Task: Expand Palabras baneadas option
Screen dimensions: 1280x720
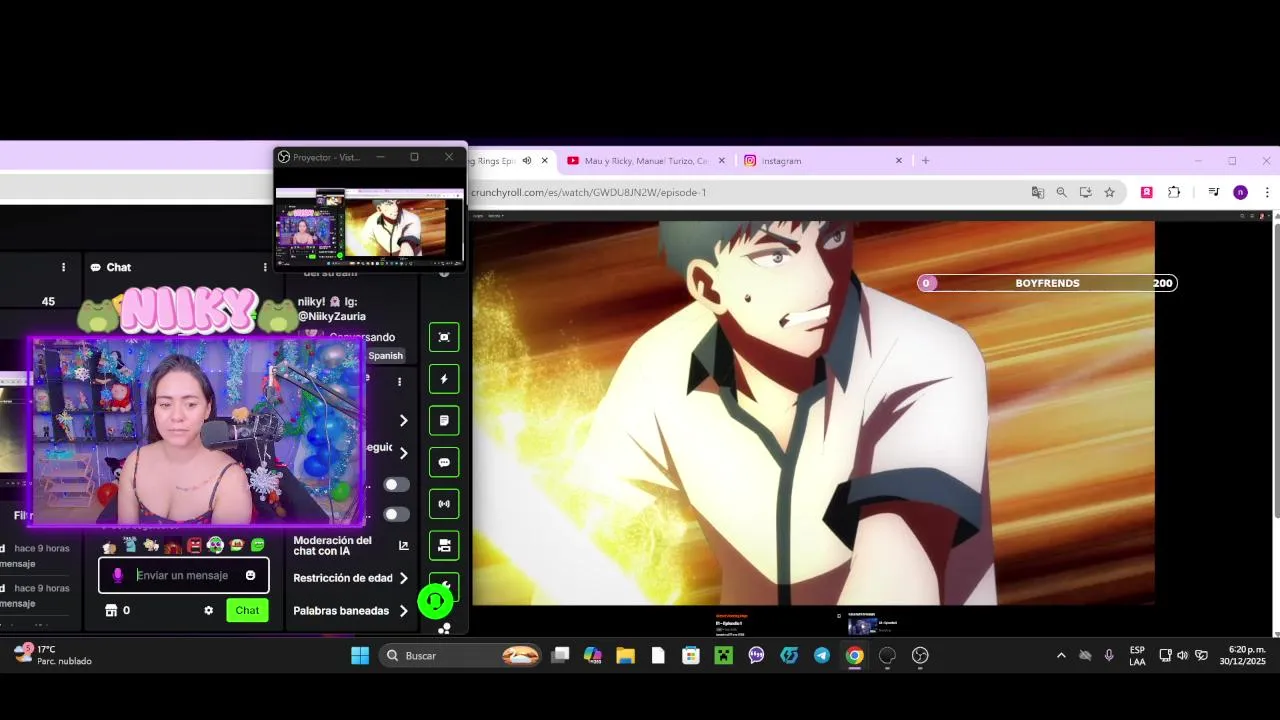Action: pyautogui.click(x=403, y=611)
